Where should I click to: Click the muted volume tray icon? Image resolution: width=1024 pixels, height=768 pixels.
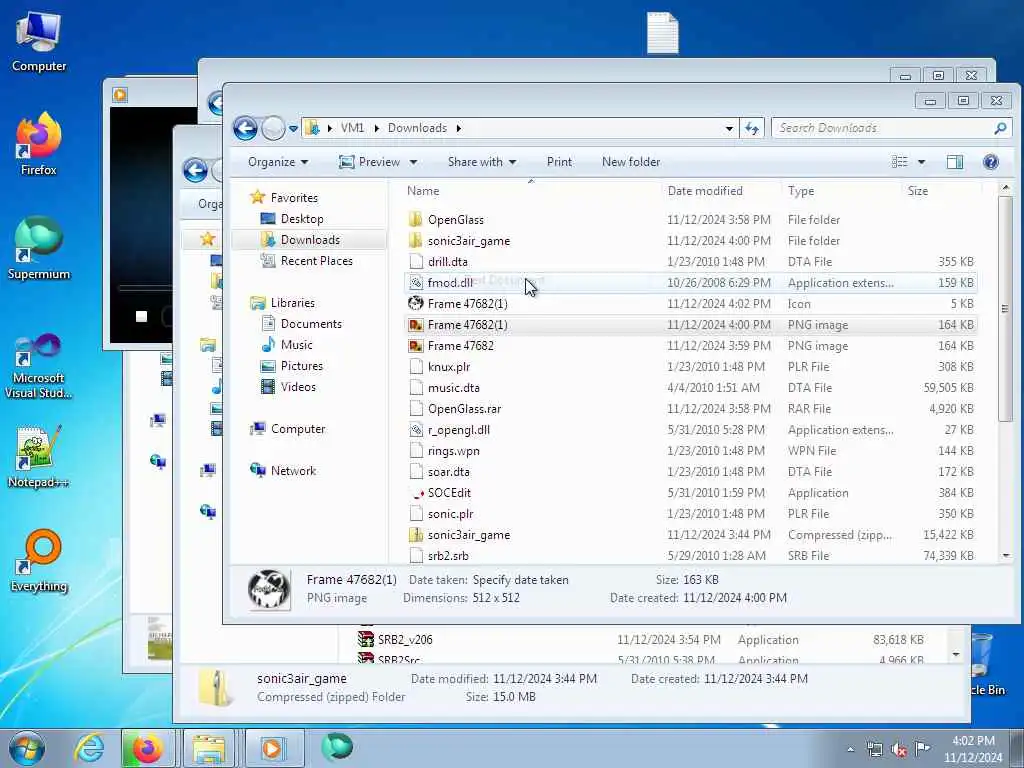[899, 750]
